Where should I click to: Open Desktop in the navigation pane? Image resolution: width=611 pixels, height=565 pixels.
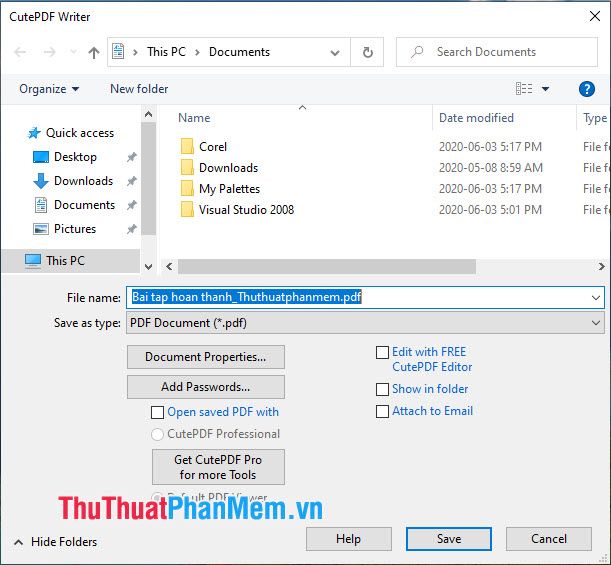pyautogui.click(x=75, y=157)
